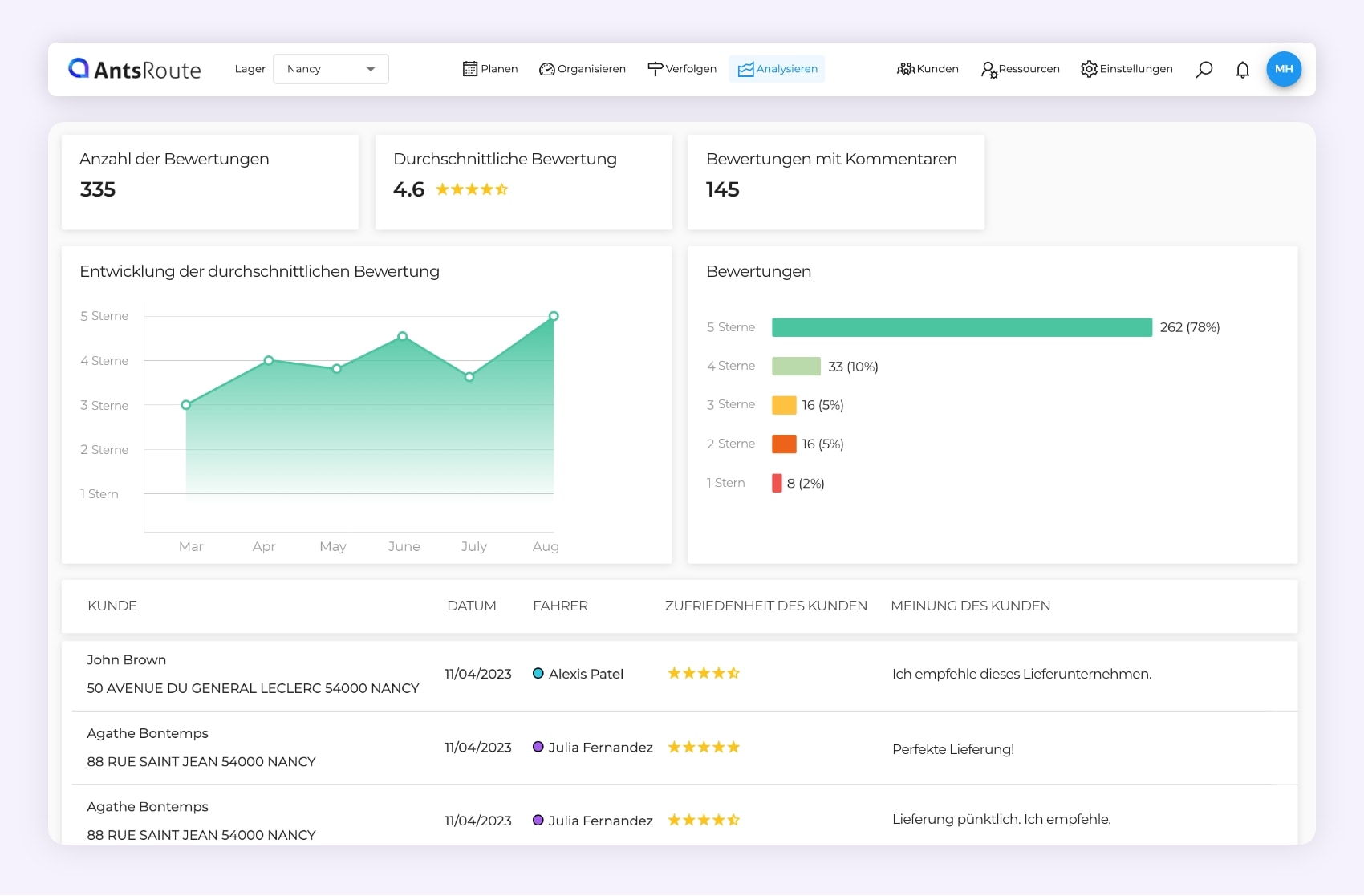Open the search magnifier icon
This screenshot has height=896, width=1364.
click(x=1204, y=70)
